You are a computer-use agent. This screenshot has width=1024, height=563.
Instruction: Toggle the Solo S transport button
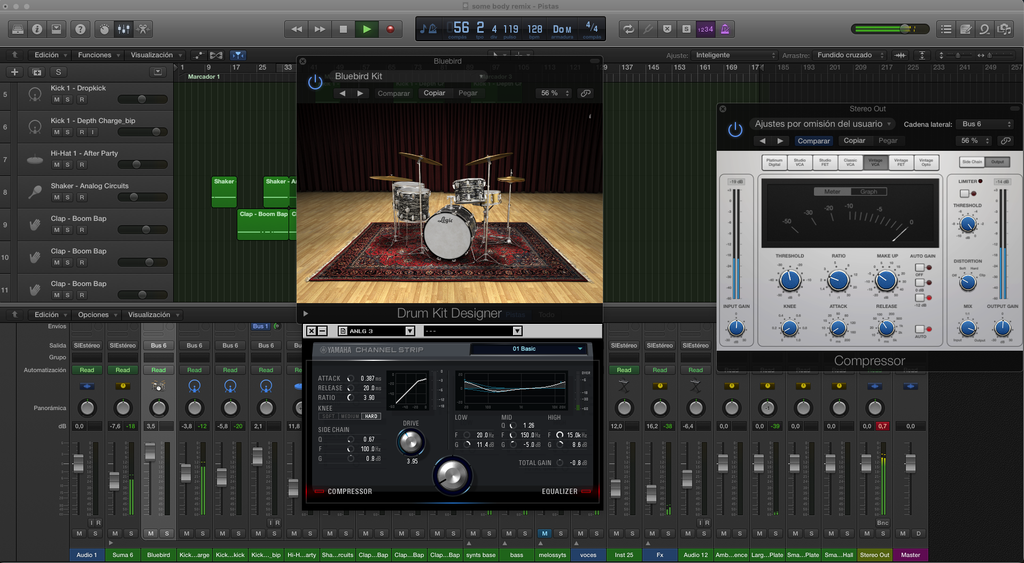tap(686, 29)
